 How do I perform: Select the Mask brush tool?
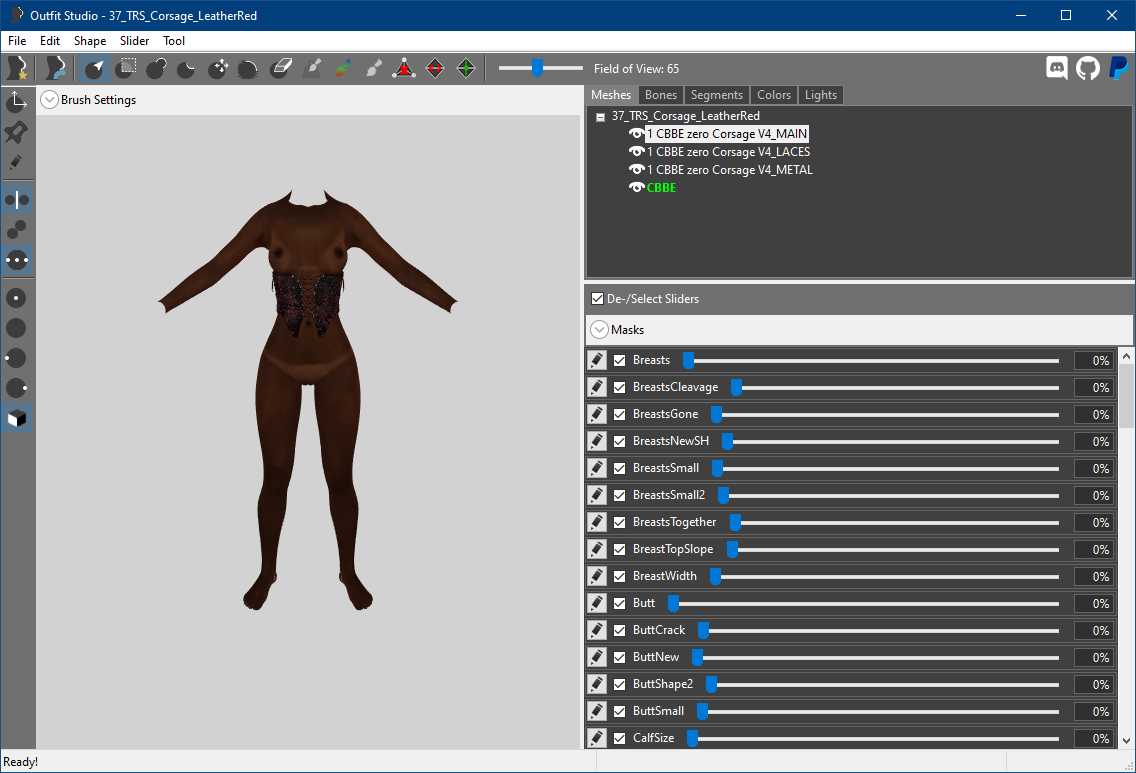(126, 68)
